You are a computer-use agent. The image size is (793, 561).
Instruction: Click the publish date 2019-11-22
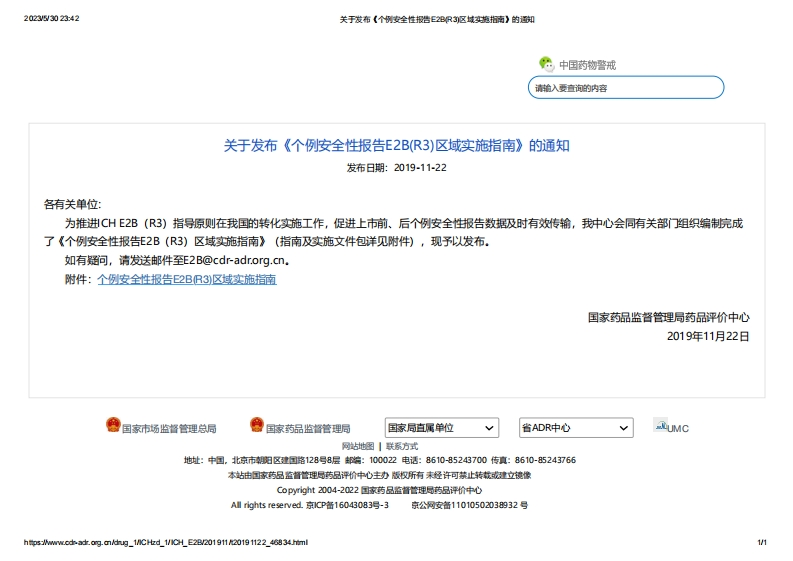pos(420,167)
